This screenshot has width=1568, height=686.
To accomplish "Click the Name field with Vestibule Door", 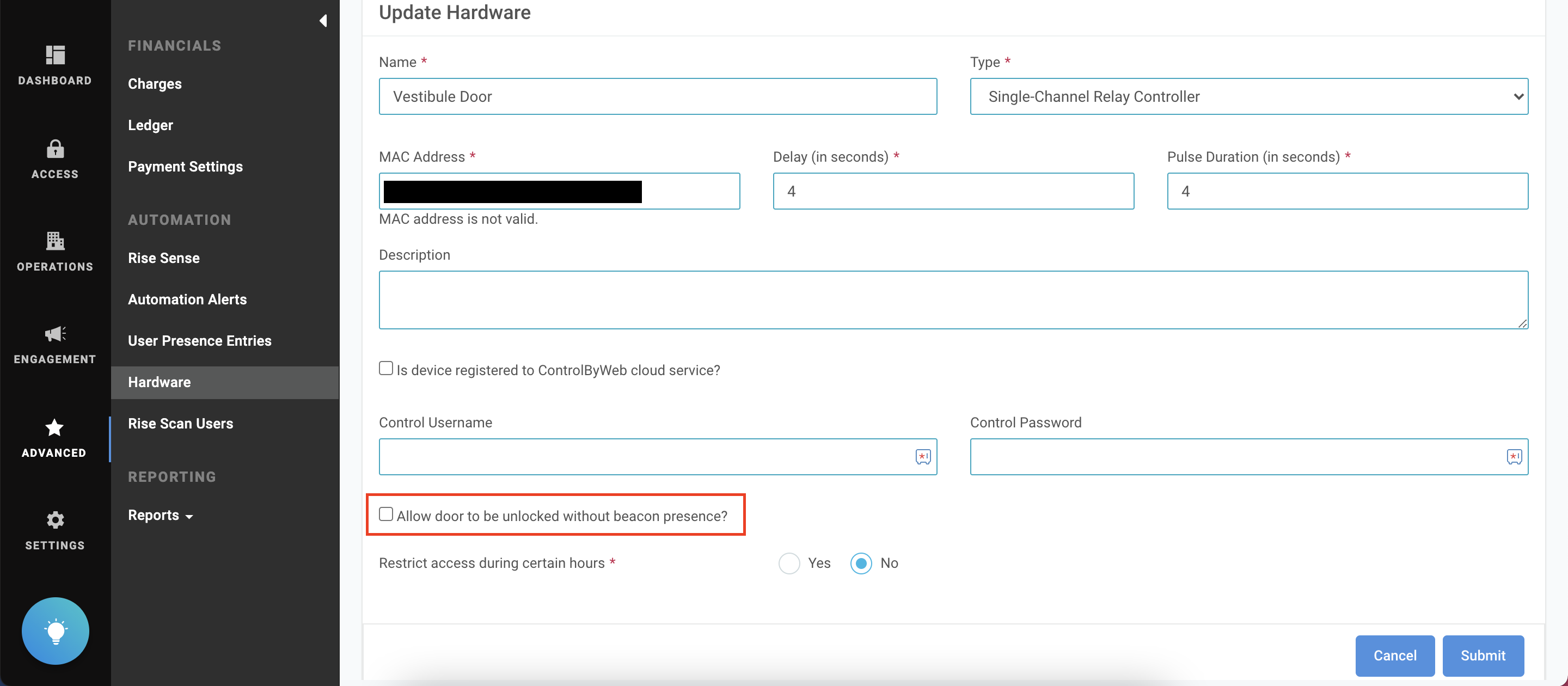I will click(x=657, y=96).
